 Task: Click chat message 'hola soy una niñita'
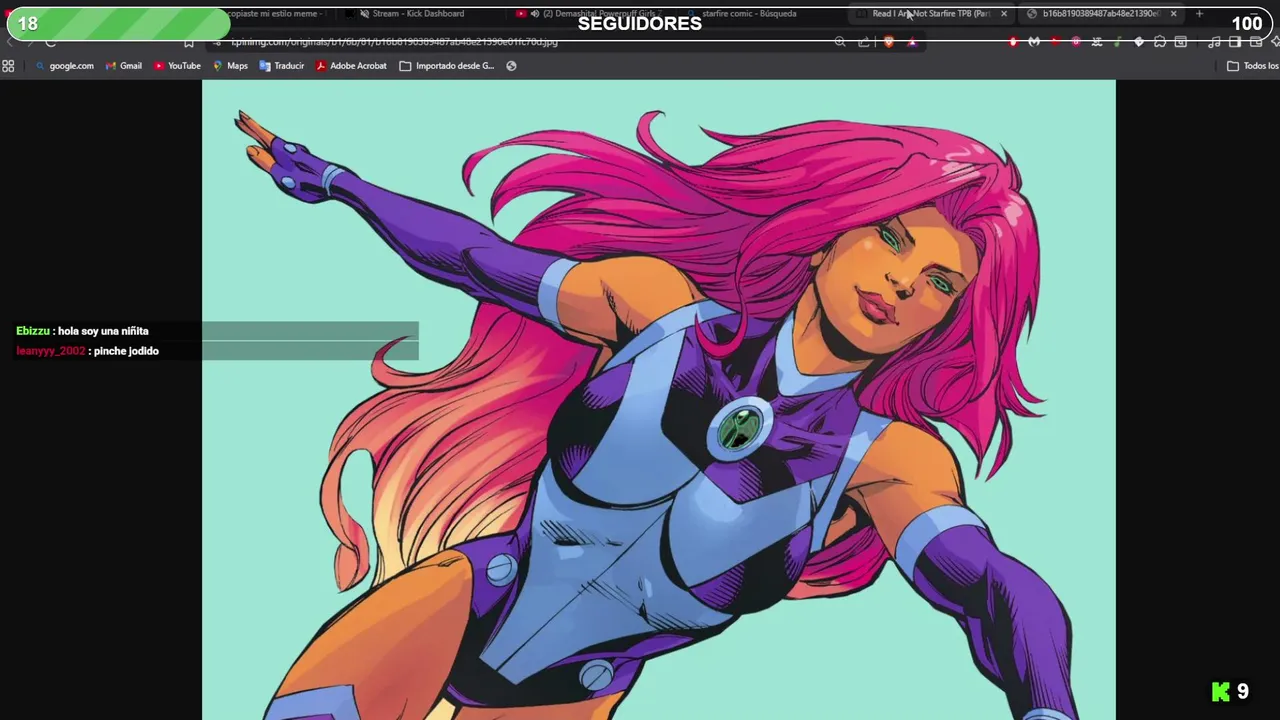click(103, 331)
